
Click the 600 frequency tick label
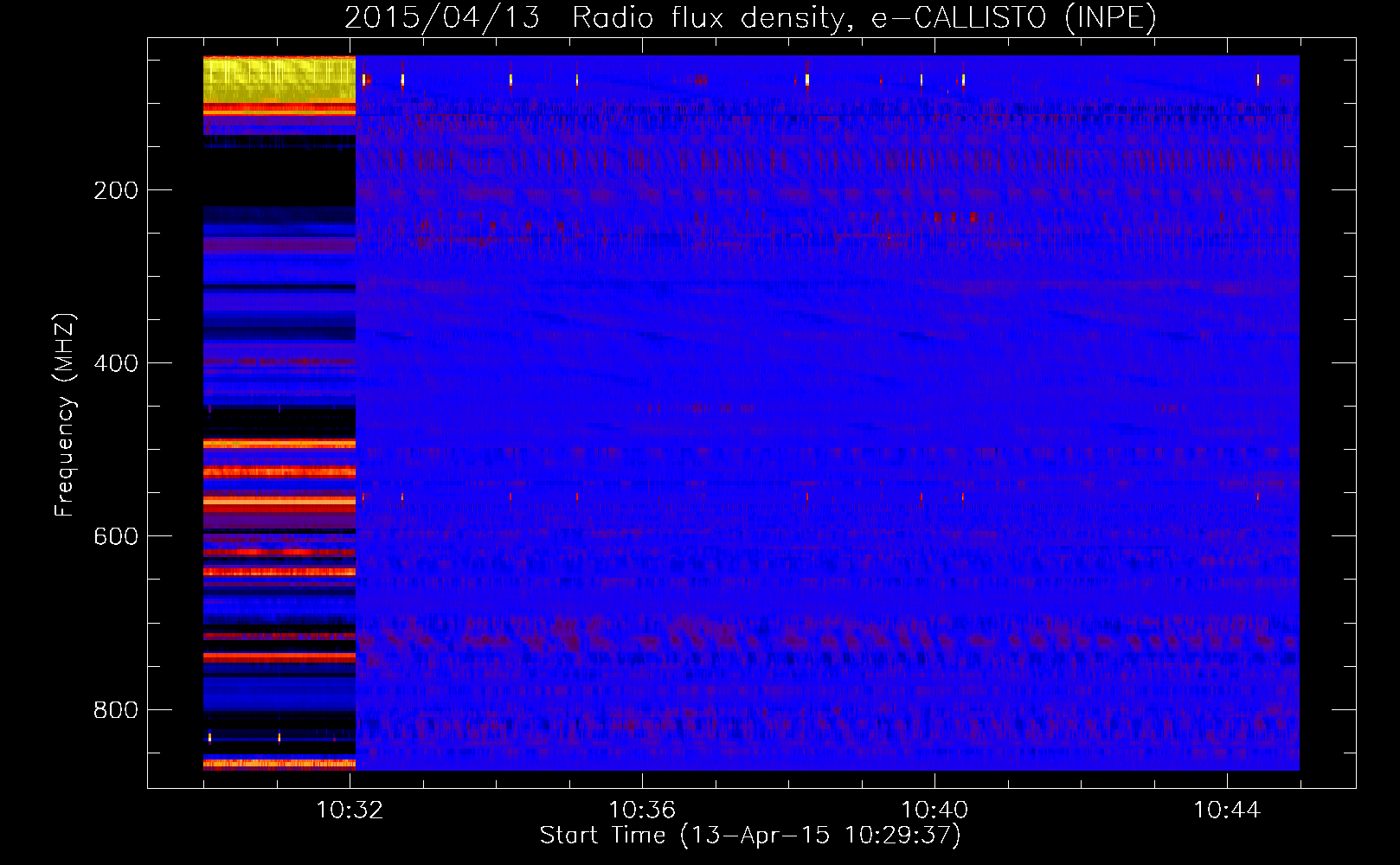coord(116,536)
